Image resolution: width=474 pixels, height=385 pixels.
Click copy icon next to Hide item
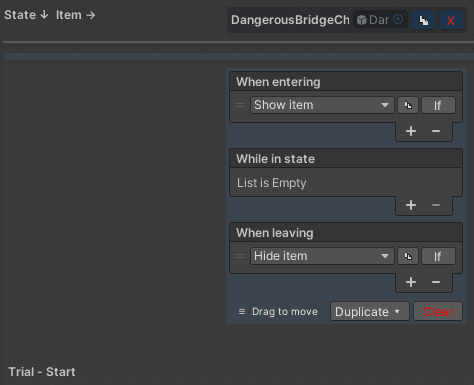click(408, 256)
